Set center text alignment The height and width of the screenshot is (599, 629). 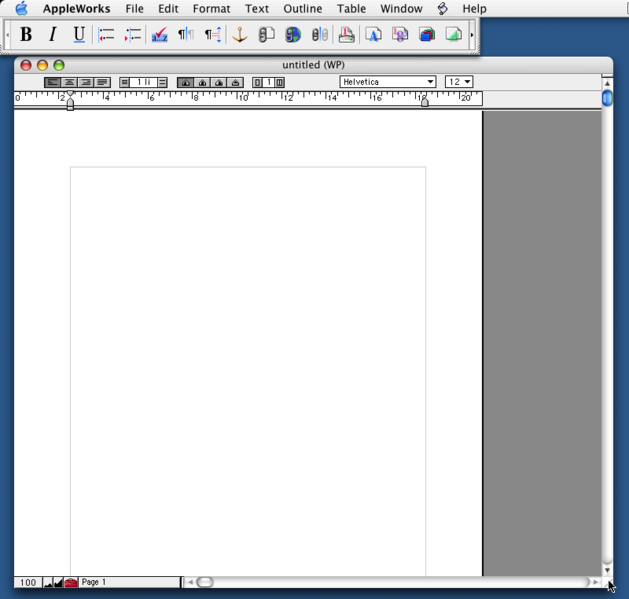pos(69,83)
